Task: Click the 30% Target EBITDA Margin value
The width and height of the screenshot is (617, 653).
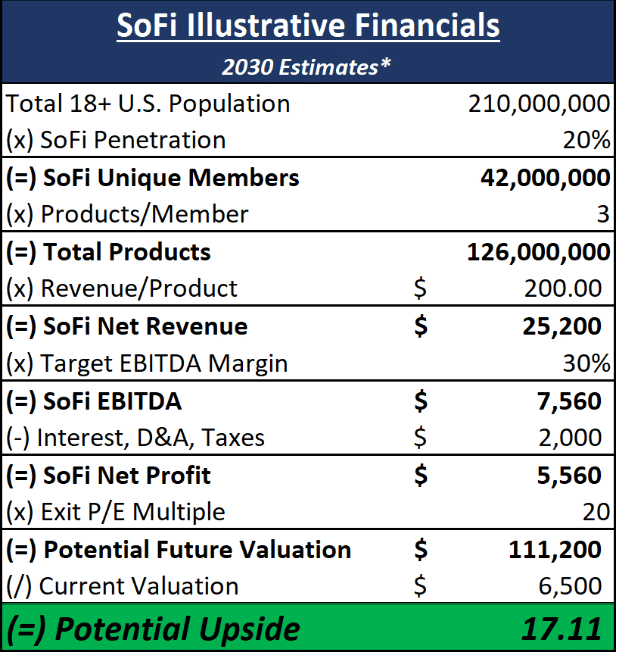Action: (586, 363)
